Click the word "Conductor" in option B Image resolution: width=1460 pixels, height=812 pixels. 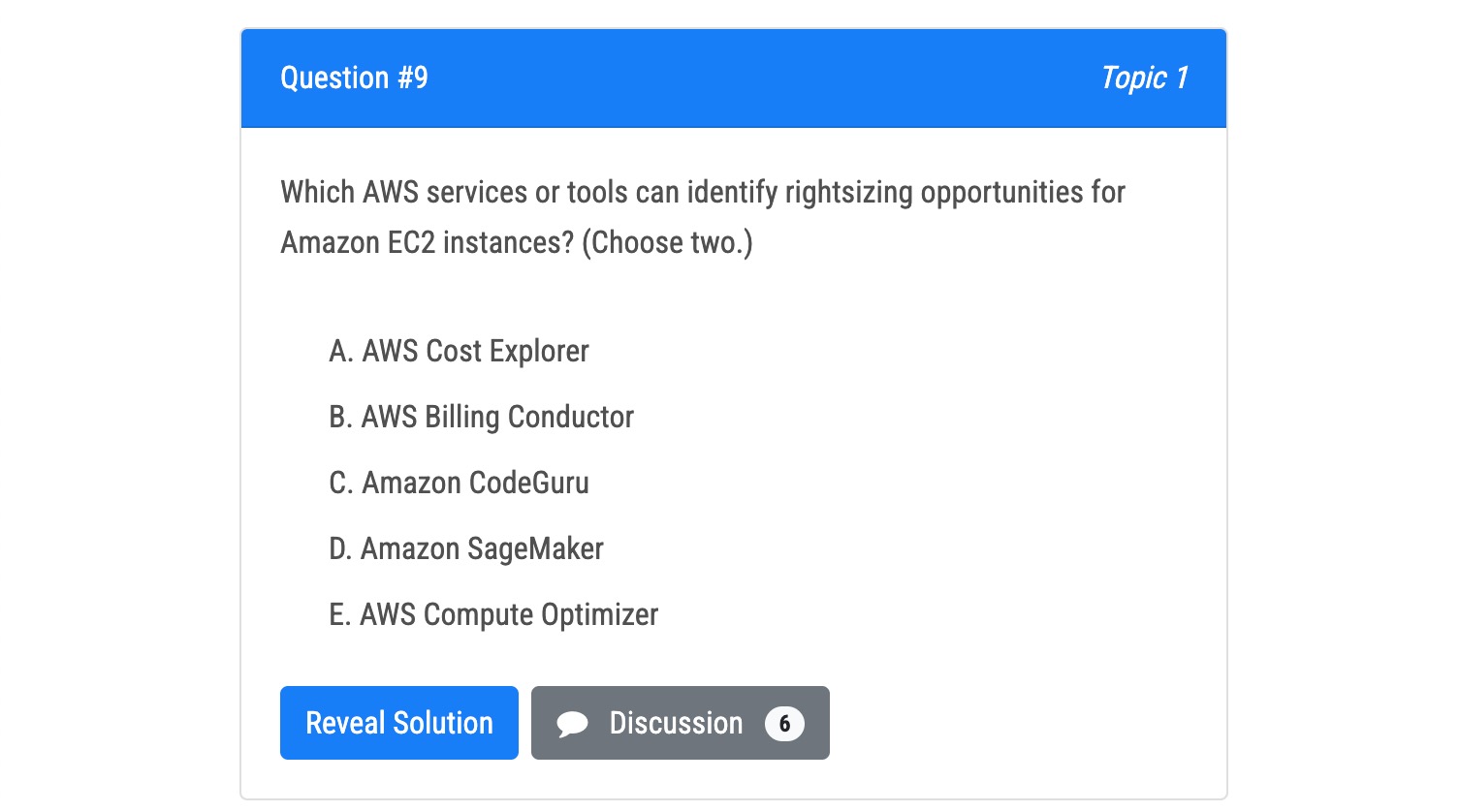(571, 417)
